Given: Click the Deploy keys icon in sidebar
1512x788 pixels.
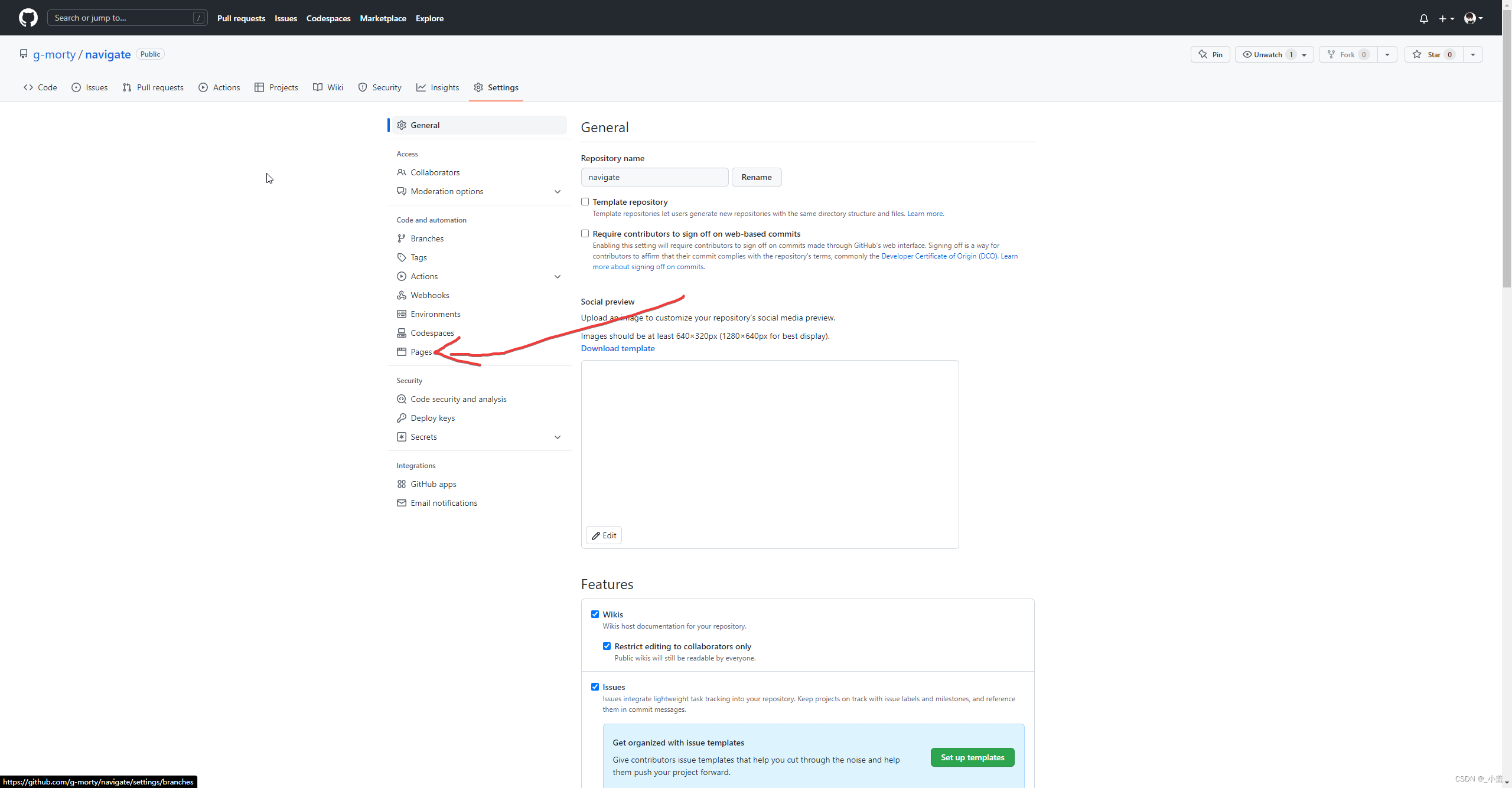Looking at the screenshot, I should pos(401,418).
